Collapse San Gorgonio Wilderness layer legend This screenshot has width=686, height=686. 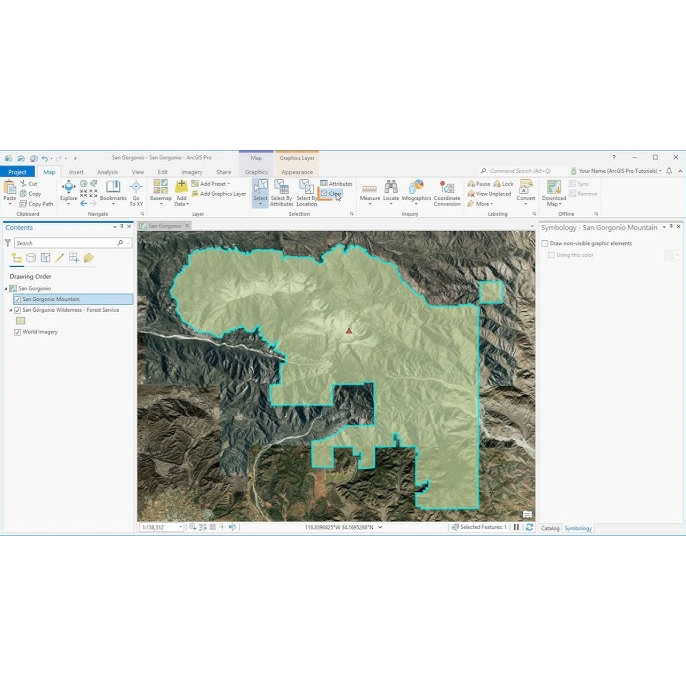11,310
